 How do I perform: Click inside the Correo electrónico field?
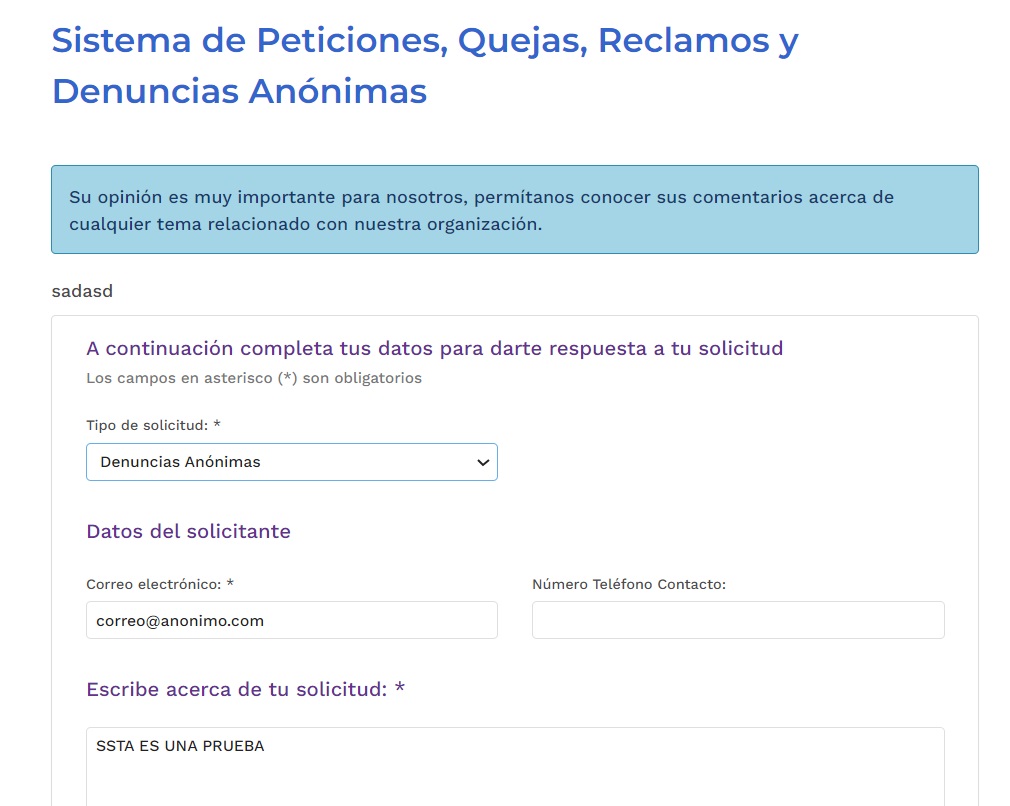pyautogui.click(x=291, y=620)
